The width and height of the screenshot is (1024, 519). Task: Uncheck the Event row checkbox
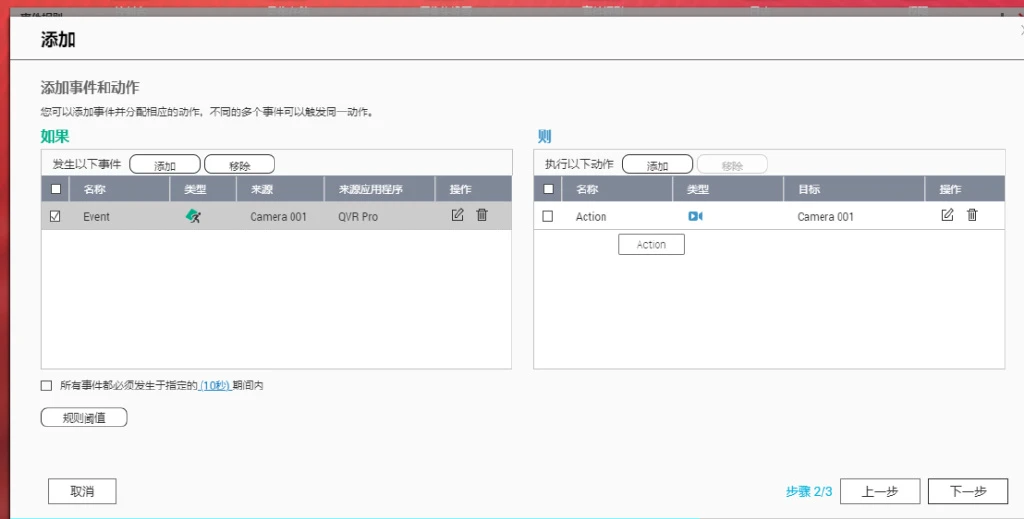(x=55, y=216)
